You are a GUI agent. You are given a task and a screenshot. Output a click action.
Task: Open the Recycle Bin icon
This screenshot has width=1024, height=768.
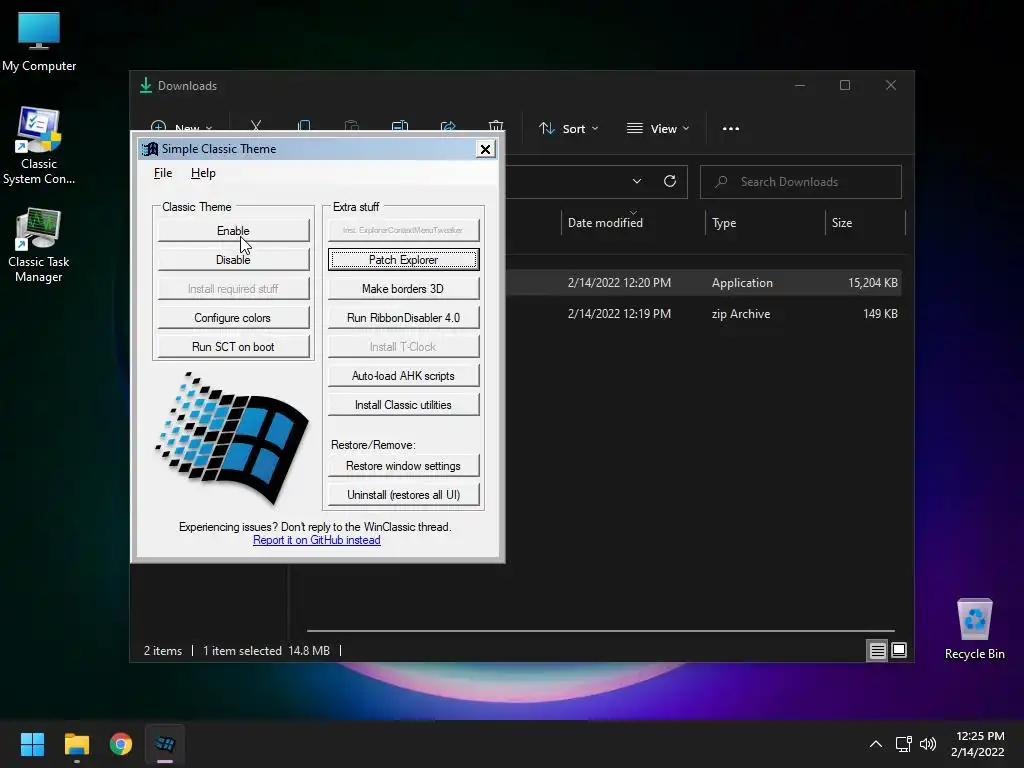coord(974,629)
